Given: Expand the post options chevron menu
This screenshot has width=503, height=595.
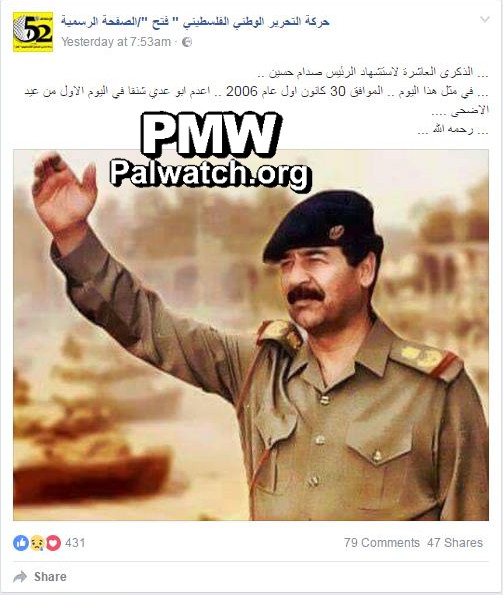Looking at the screenshot, I should click(485, 19).
